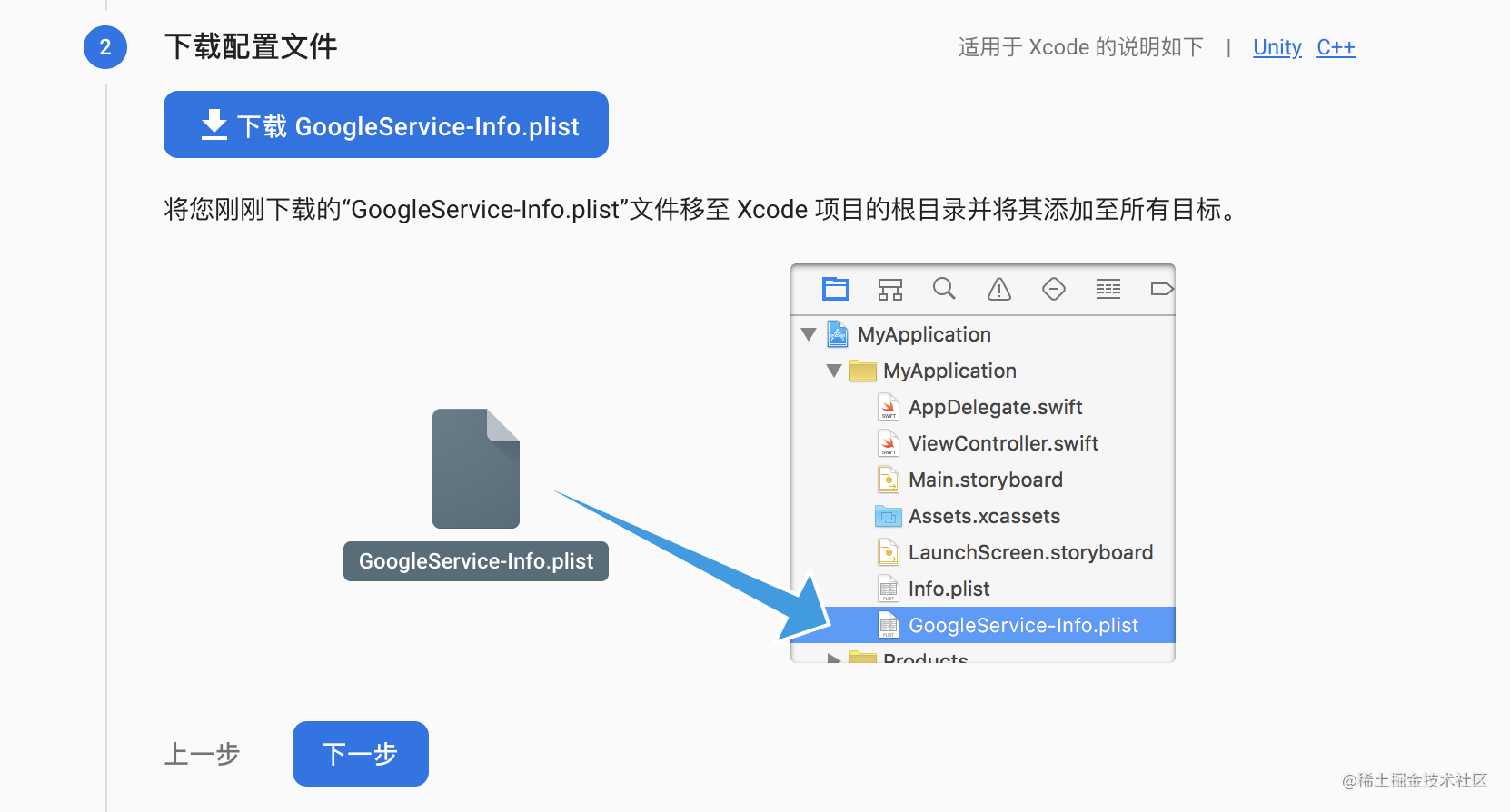Select the Xcode test diamond navigator icon
1510x812 pixels.
(1054, 289)
